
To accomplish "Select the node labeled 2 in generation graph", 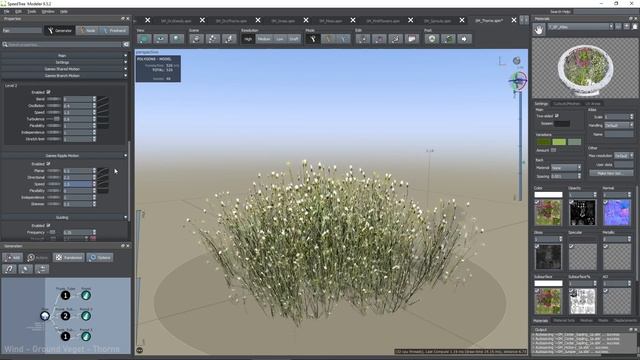I will (65, 316).
